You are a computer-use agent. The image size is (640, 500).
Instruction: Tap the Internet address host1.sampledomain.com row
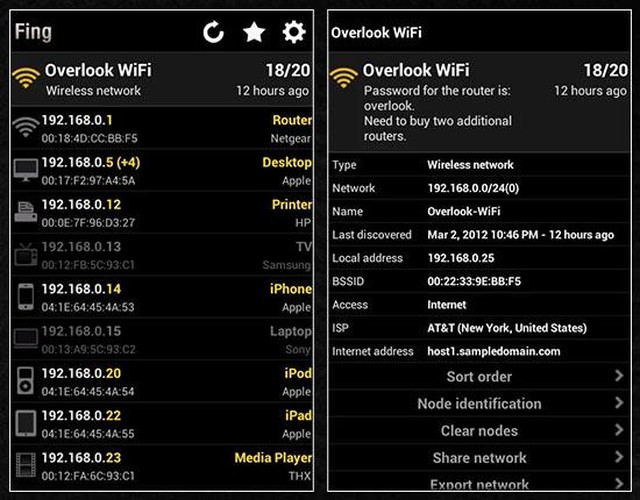[479, 351]
